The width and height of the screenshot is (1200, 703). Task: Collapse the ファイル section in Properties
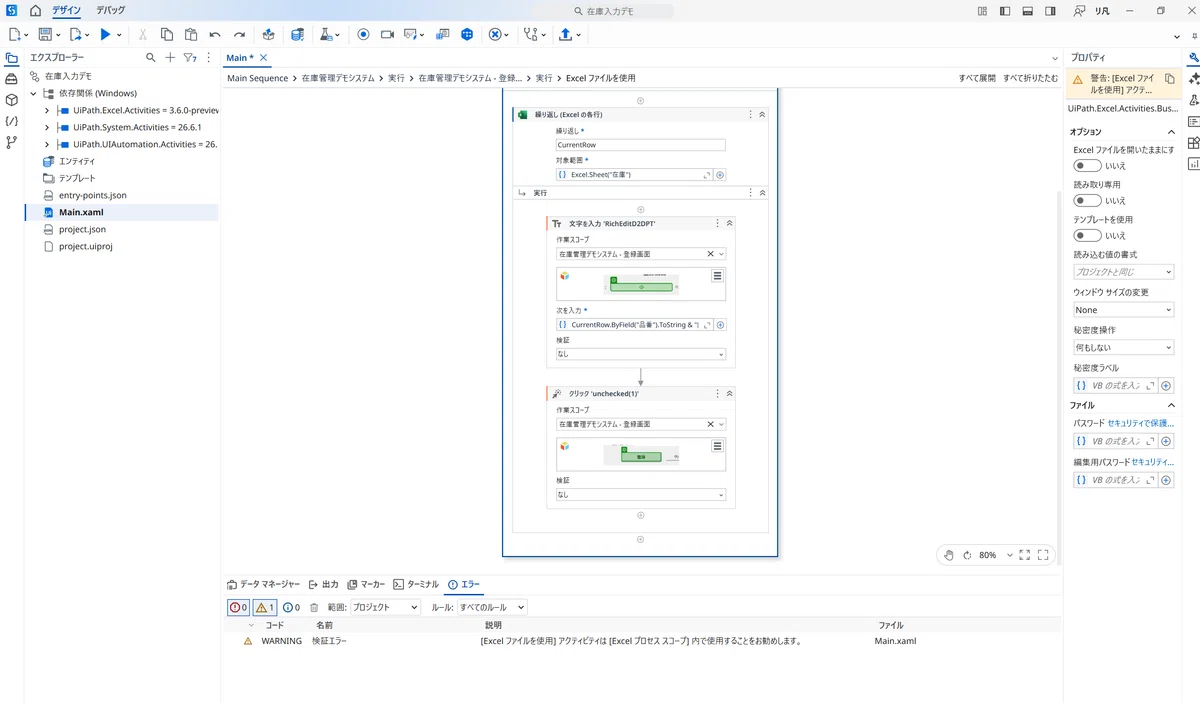click(1172, 405)
